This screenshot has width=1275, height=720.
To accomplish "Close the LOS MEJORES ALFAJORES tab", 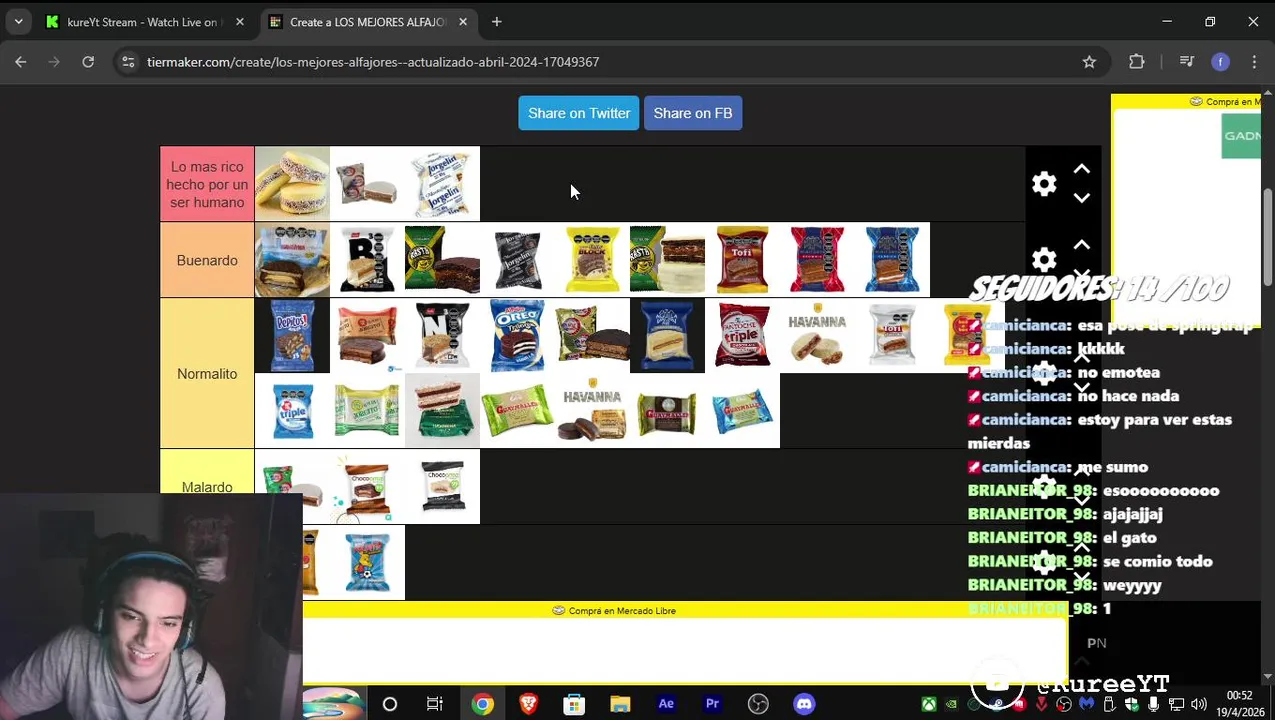I will 463,22.
